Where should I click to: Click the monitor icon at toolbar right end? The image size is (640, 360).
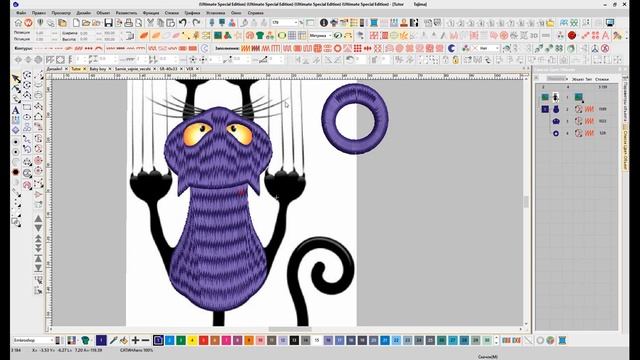(x=610, y=23)
